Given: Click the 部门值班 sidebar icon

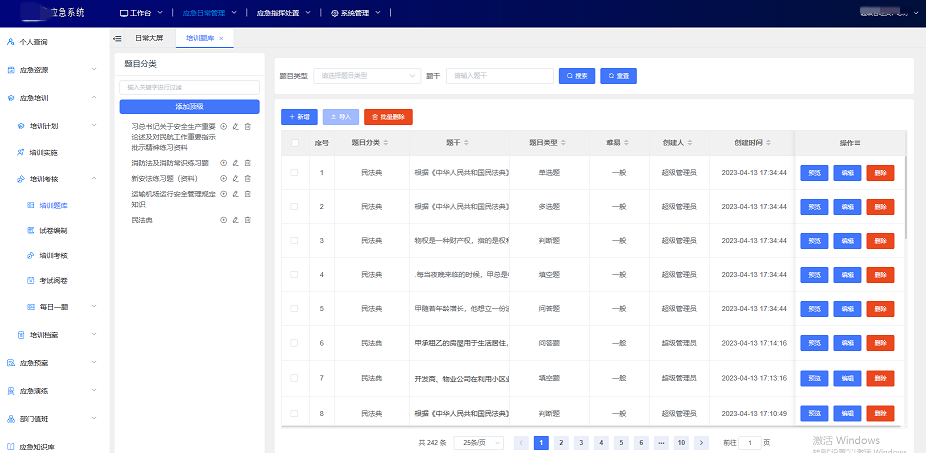Looking at the screenshot, I should point(11,419).
